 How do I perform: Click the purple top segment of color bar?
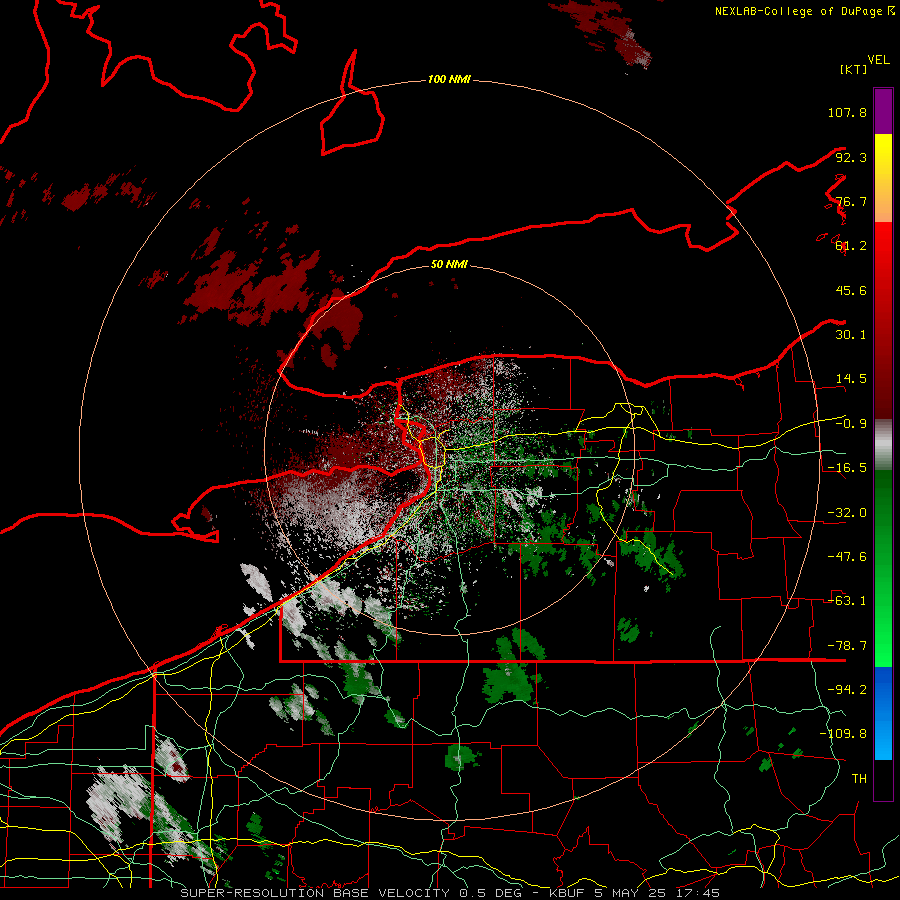883,111
